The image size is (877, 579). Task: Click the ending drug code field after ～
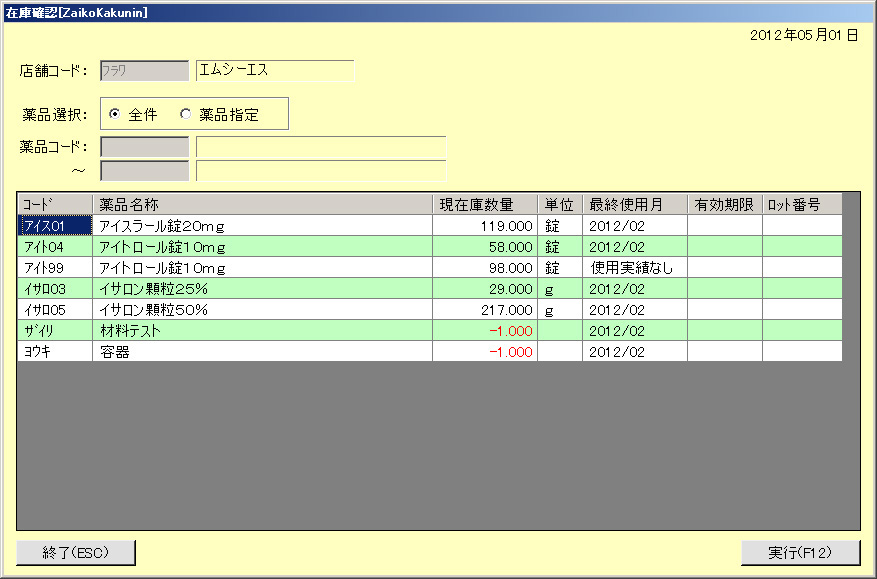[x=144, y=171]
